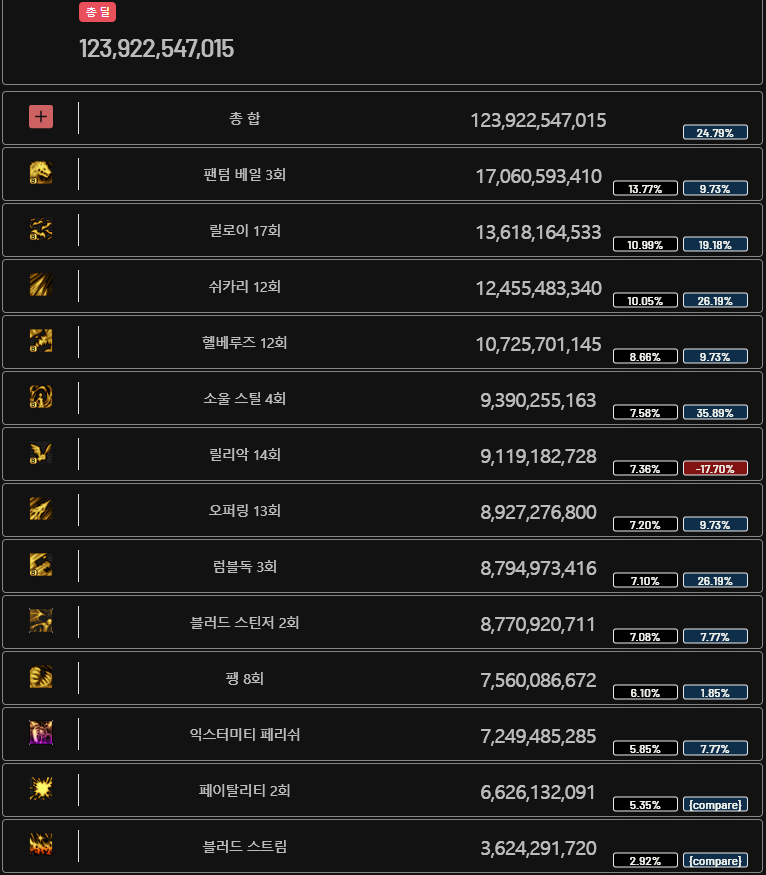
Task: Click compare badge on 페이탈리티 row
Action: [x=715, y=804]
